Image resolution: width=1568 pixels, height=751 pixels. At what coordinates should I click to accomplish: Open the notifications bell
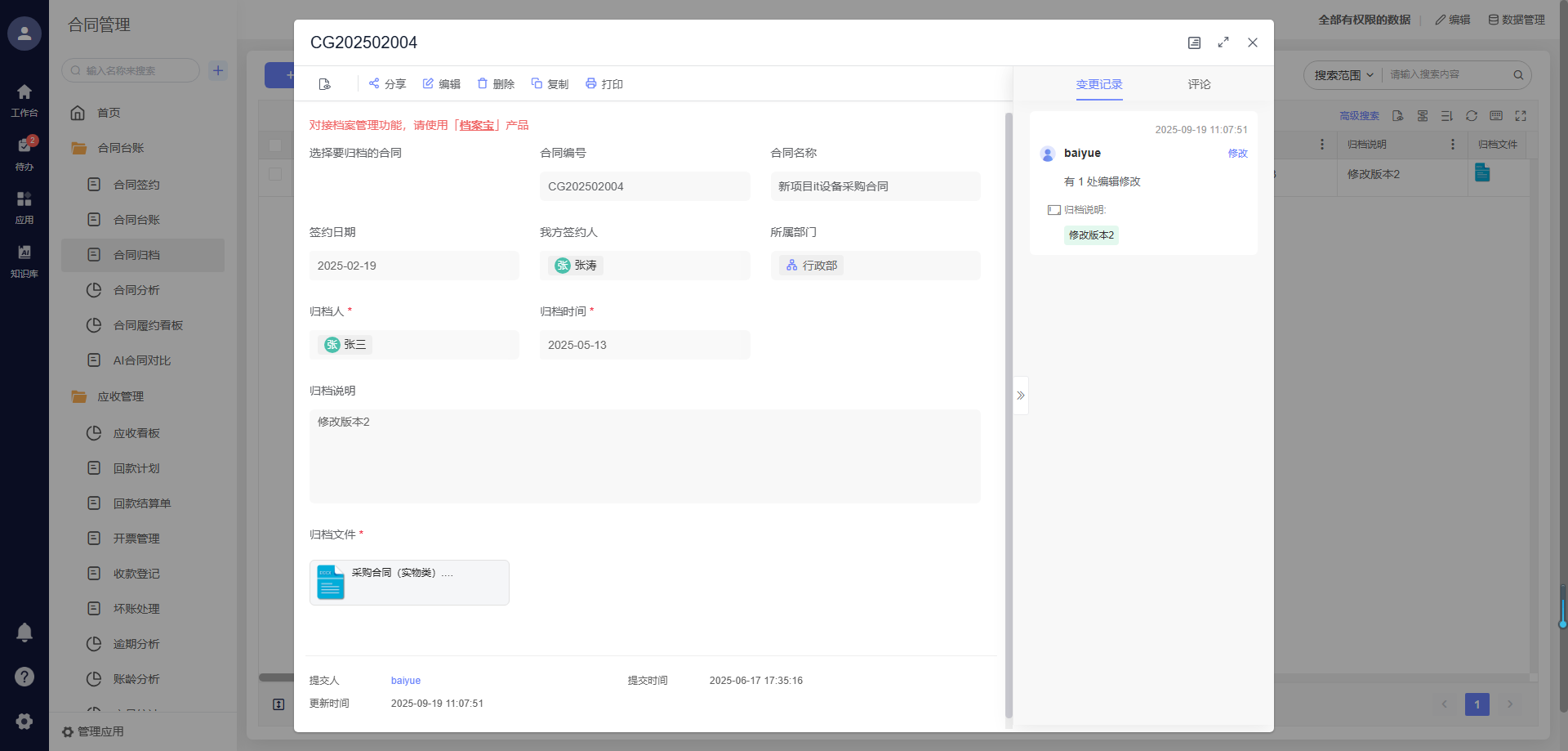click(x=24, y=633)
